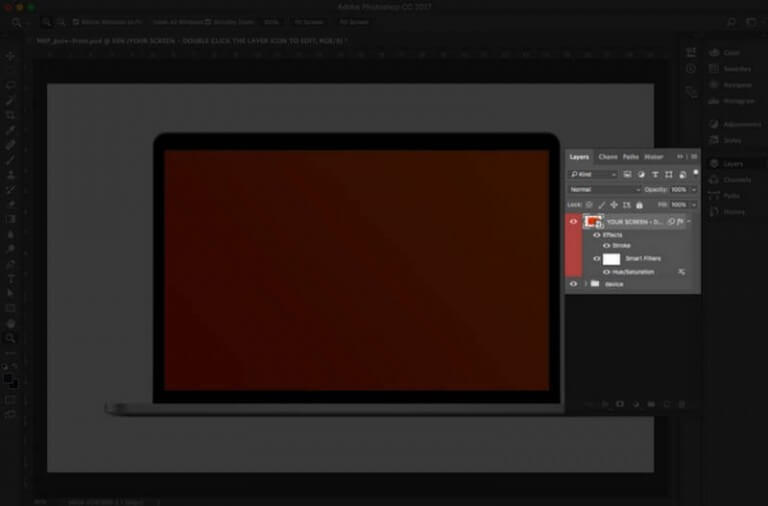
Task: Switch to the Channels tab
Action: 607,157
